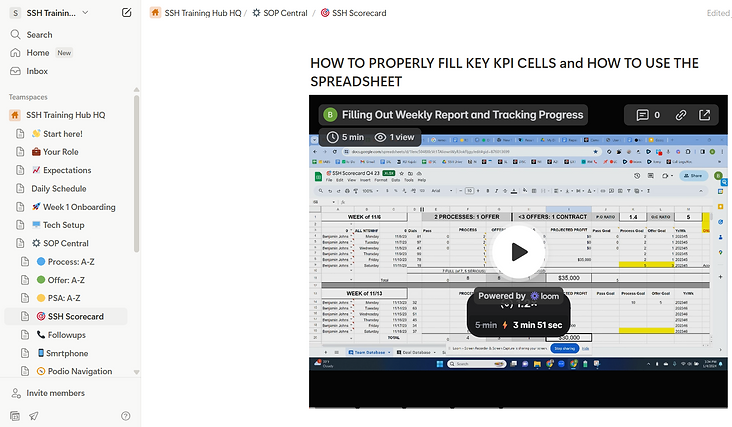
Task: Go to SOP Central breadcrumb
Action: coord(280,13)
